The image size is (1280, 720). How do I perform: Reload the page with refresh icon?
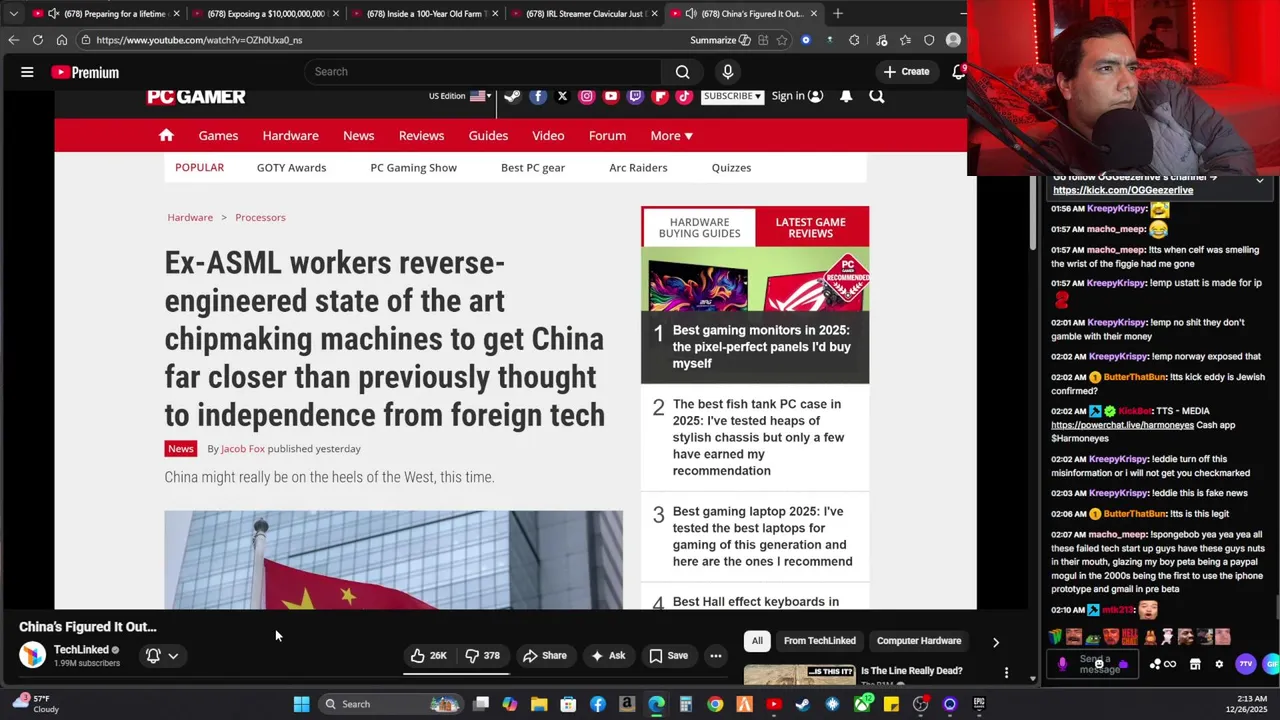(x=37, y=40)
